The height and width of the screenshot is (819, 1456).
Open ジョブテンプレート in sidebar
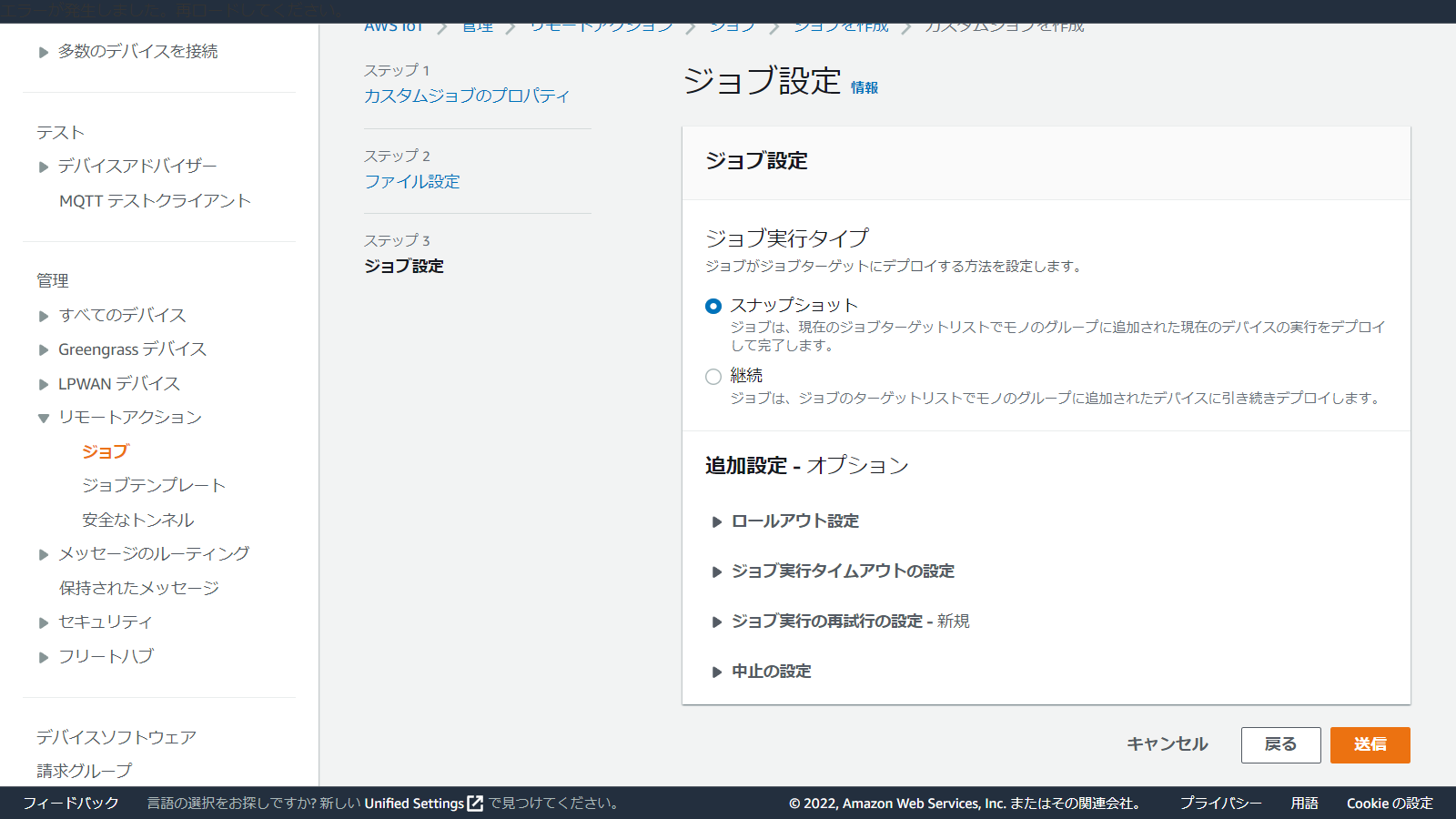click(154, 486)
